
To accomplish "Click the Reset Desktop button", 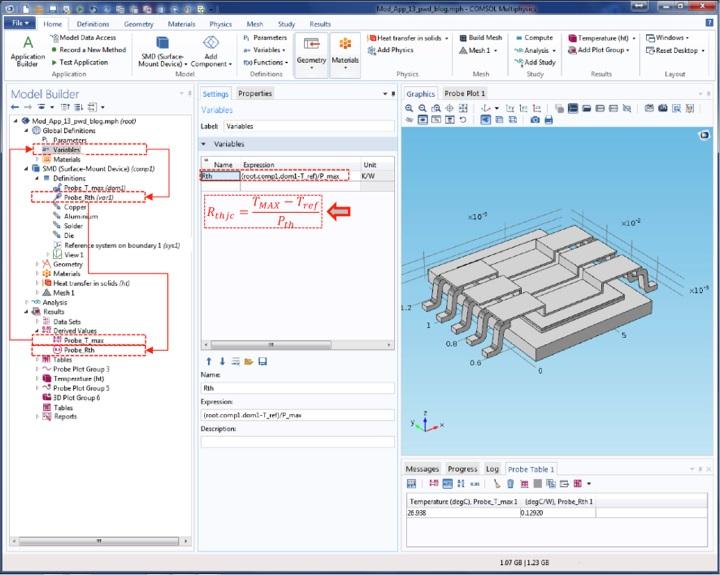I will (x=675, y=50).
